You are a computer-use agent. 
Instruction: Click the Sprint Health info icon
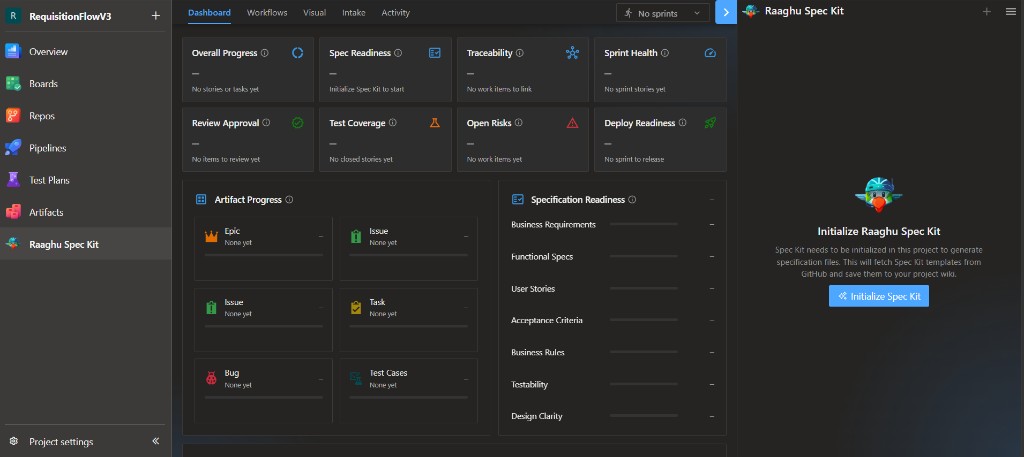(665, 53)
